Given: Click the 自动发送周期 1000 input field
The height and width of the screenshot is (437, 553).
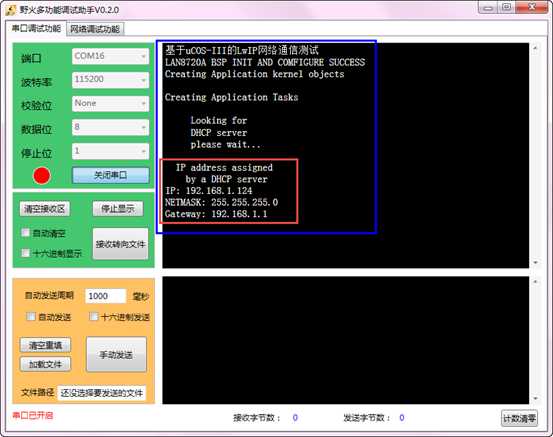Looking at the screenshot, I should click(105, 296).
